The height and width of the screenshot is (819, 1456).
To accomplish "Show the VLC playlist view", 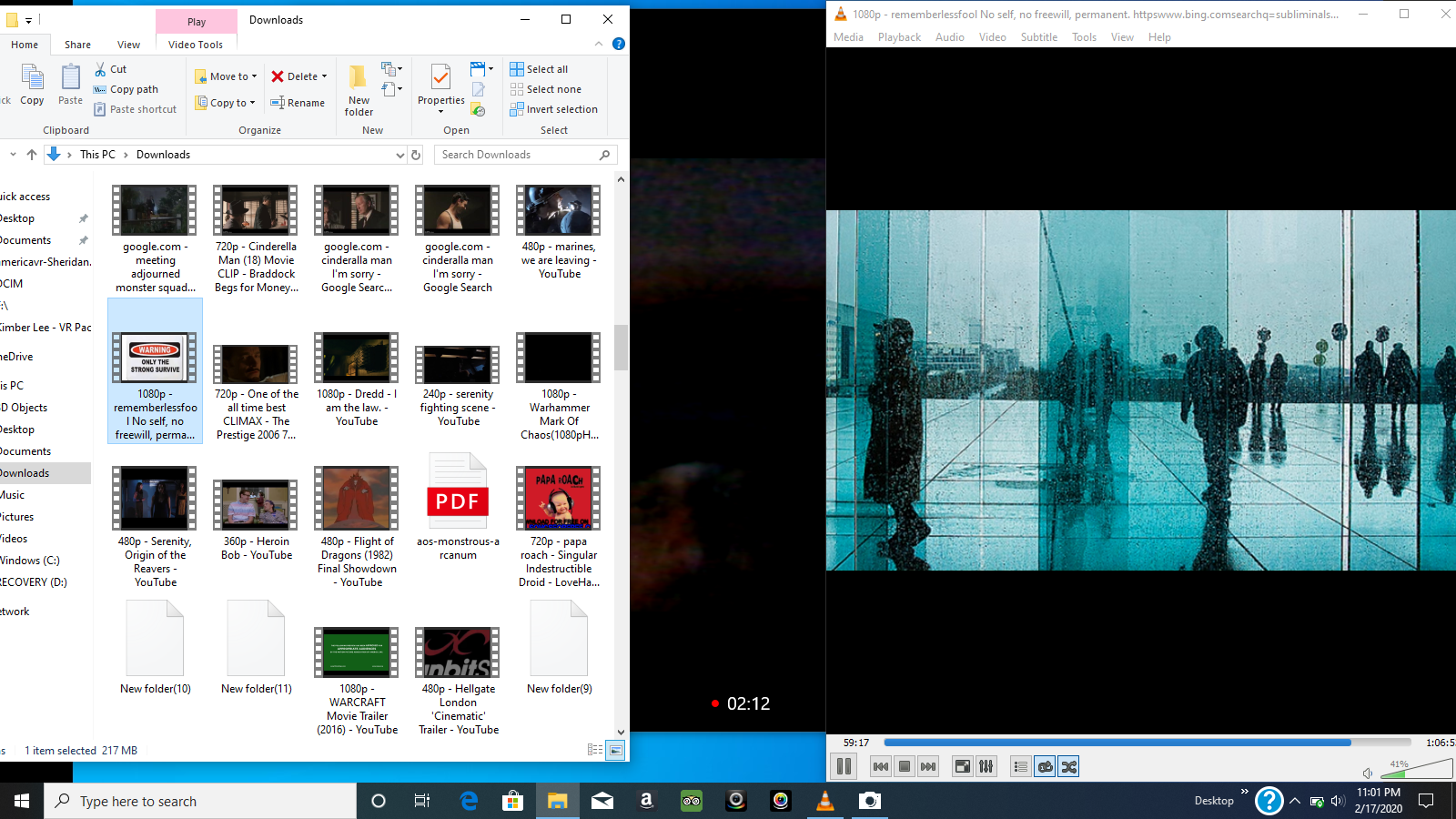I will 1020,766.
